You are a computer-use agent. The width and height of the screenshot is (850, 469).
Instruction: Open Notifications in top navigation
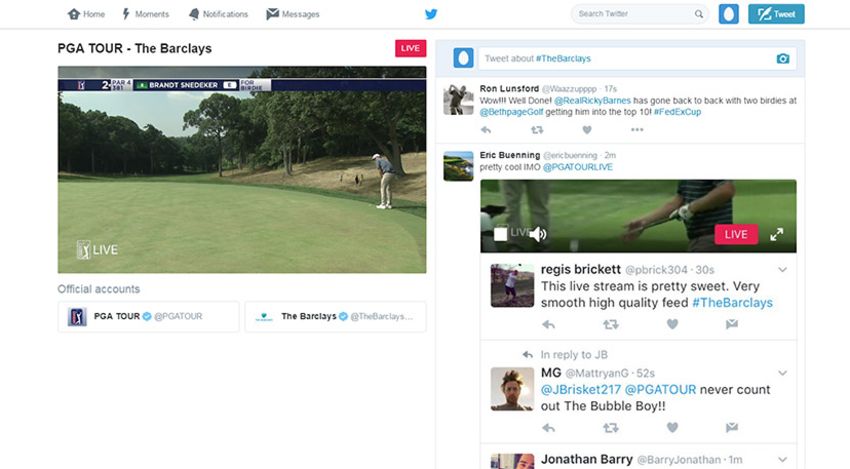coord(218,14)
